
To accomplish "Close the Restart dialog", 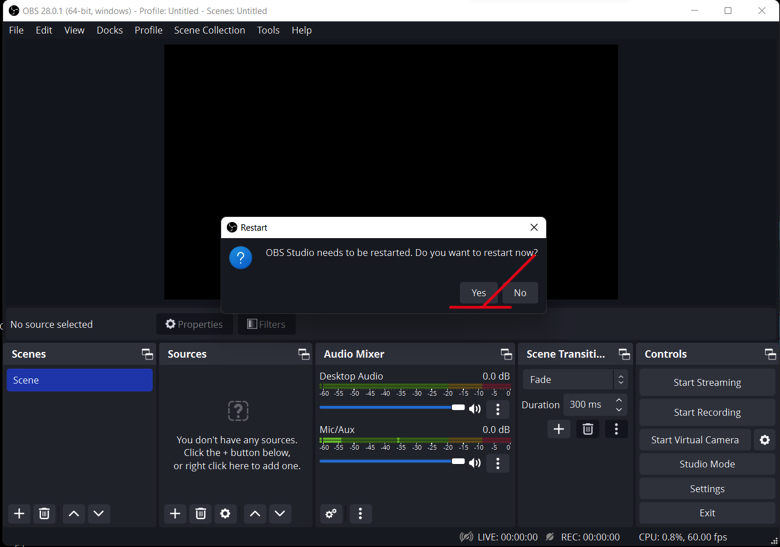I will 534,227.
